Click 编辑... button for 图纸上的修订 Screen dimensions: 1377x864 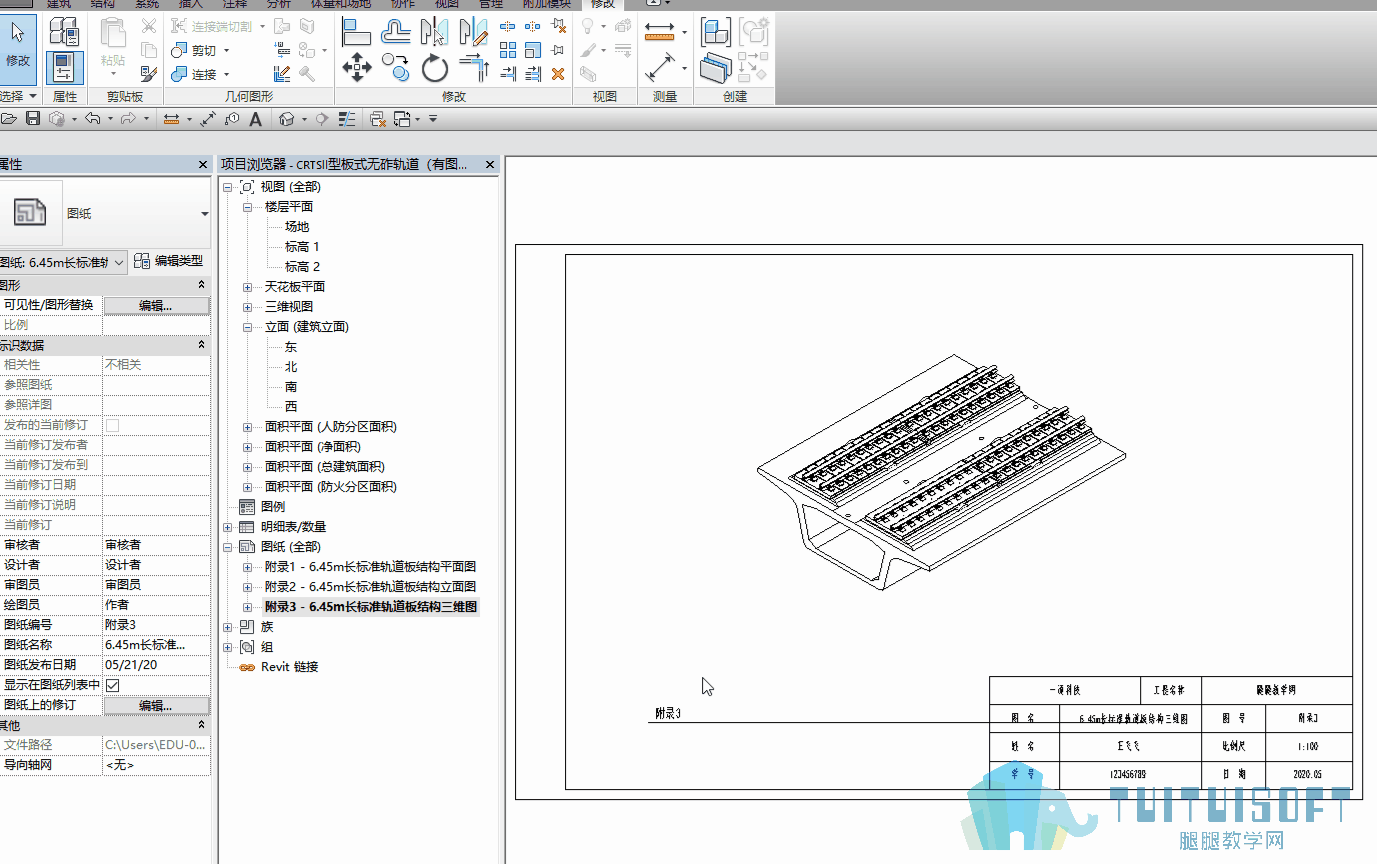click(156, 705)
